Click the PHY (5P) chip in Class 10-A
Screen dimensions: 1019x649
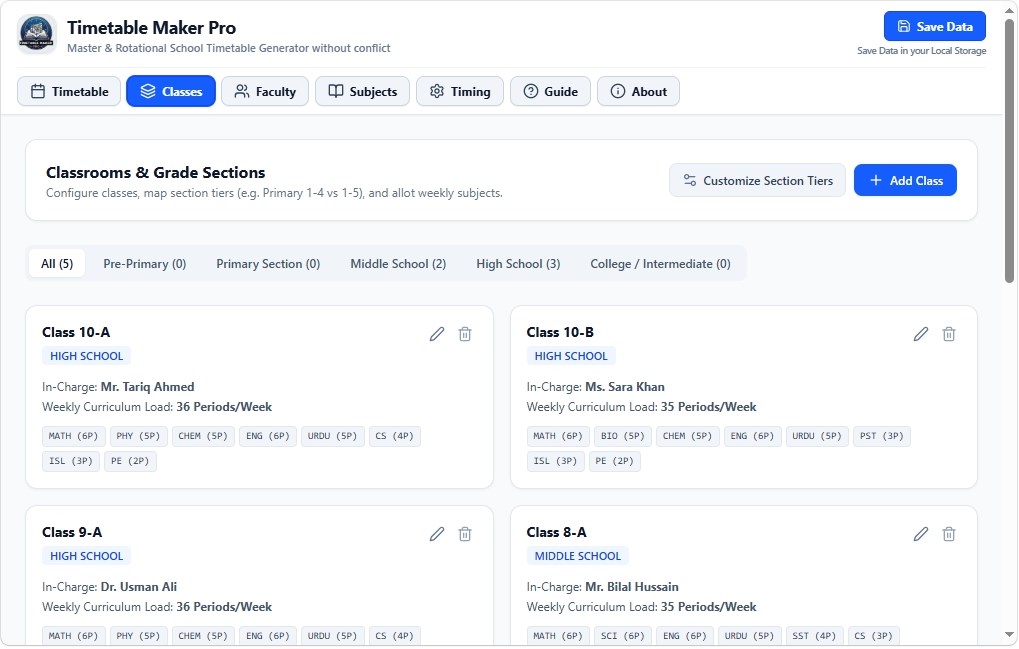(x=138, y=436)
